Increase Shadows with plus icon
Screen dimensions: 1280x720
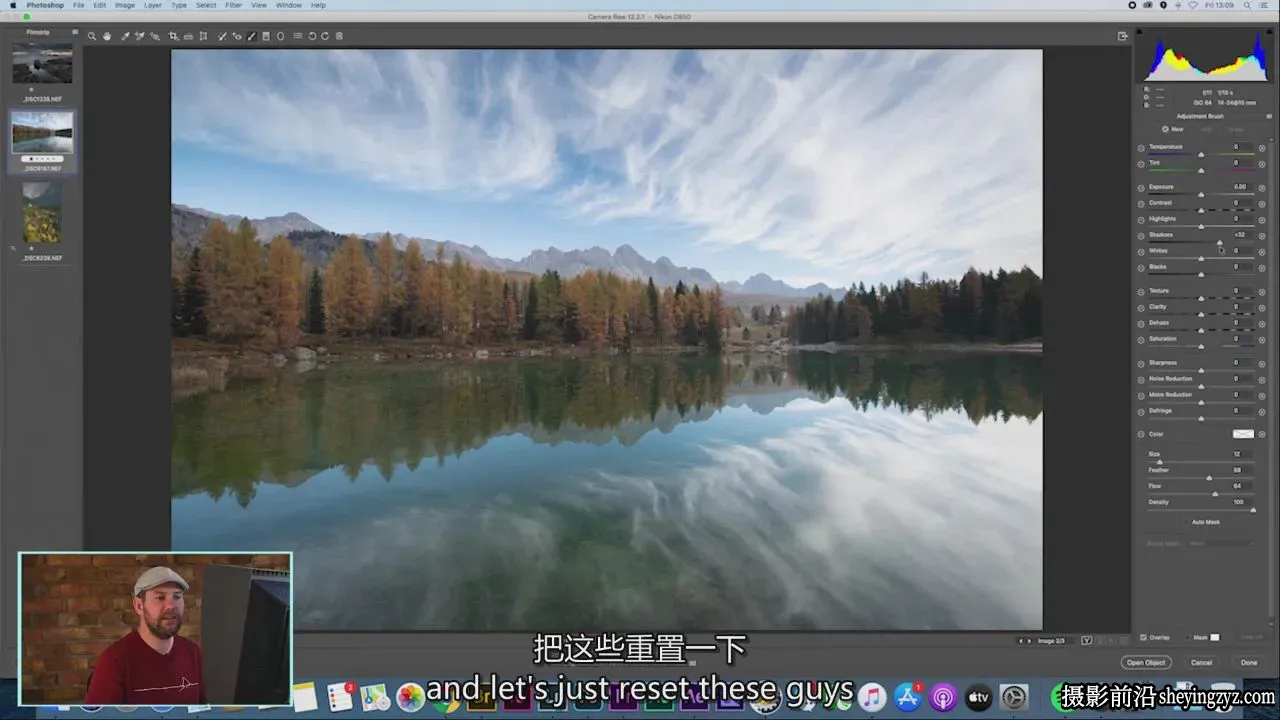(1262, 236)
